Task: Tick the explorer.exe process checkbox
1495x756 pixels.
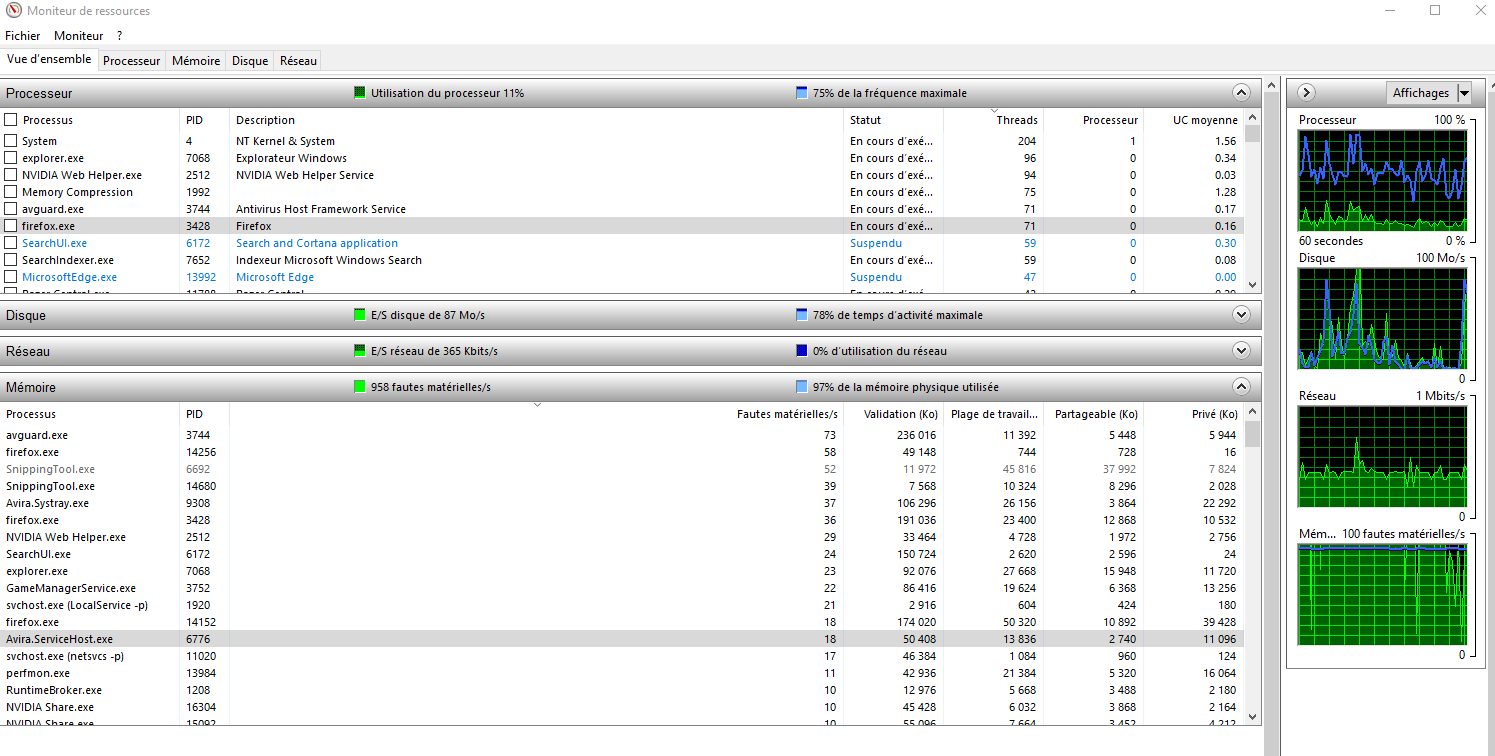Action: [x=11, y=158]
